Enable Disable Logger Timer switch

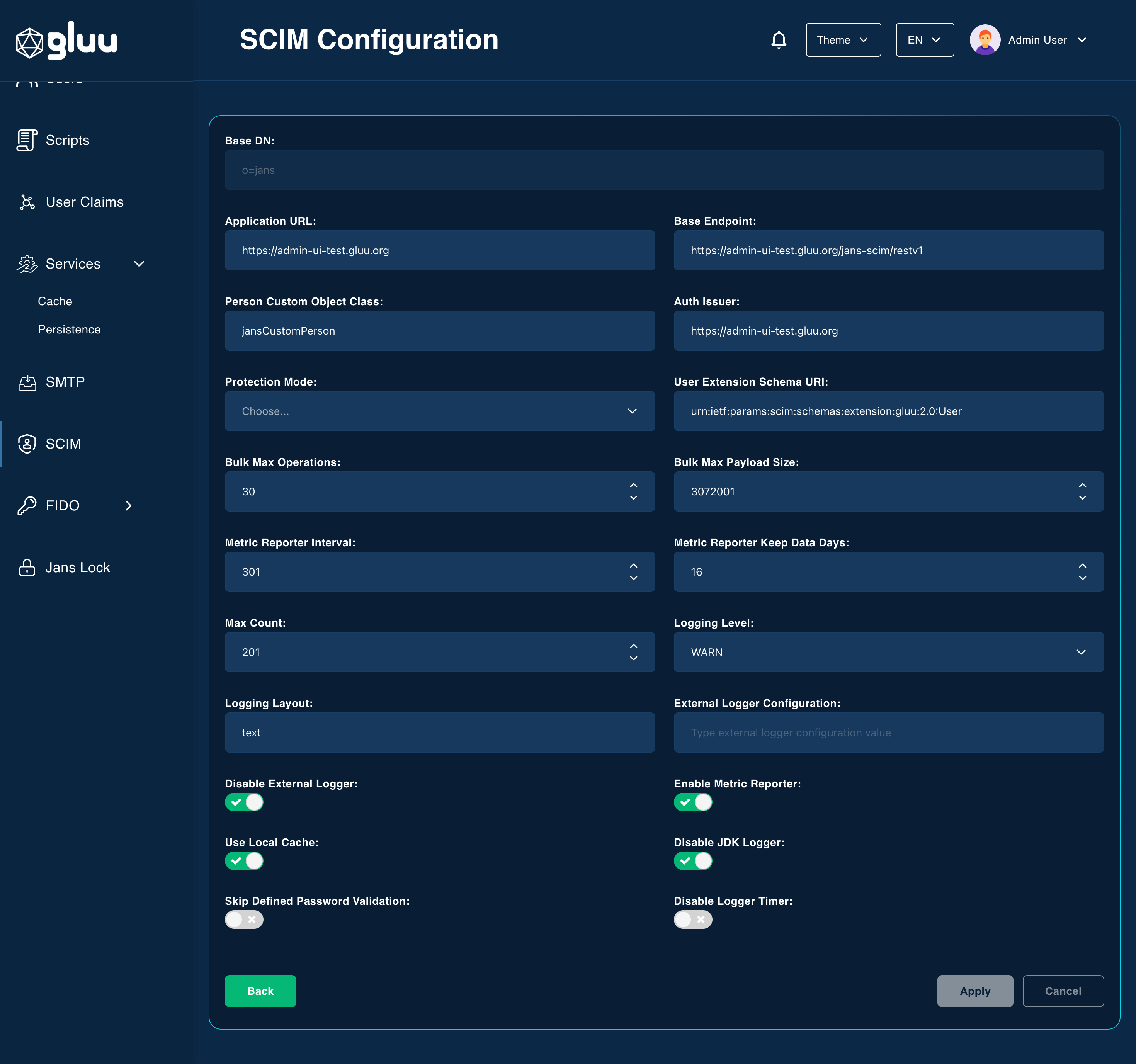tap(693, 920)
